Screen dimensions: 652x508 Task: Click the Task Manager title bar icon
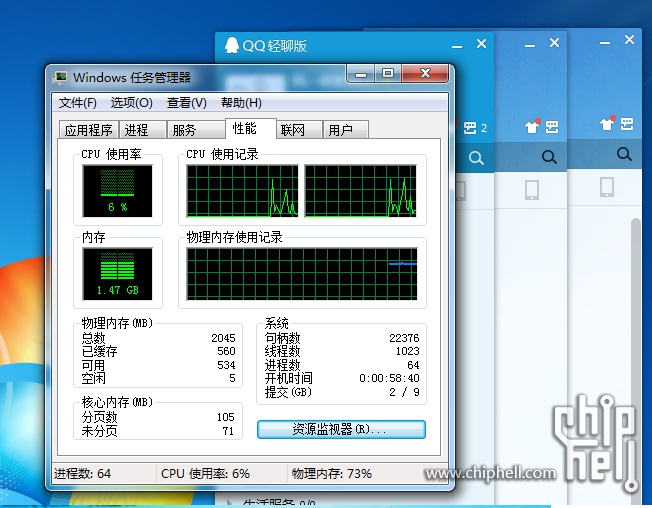tap(60, 77)
